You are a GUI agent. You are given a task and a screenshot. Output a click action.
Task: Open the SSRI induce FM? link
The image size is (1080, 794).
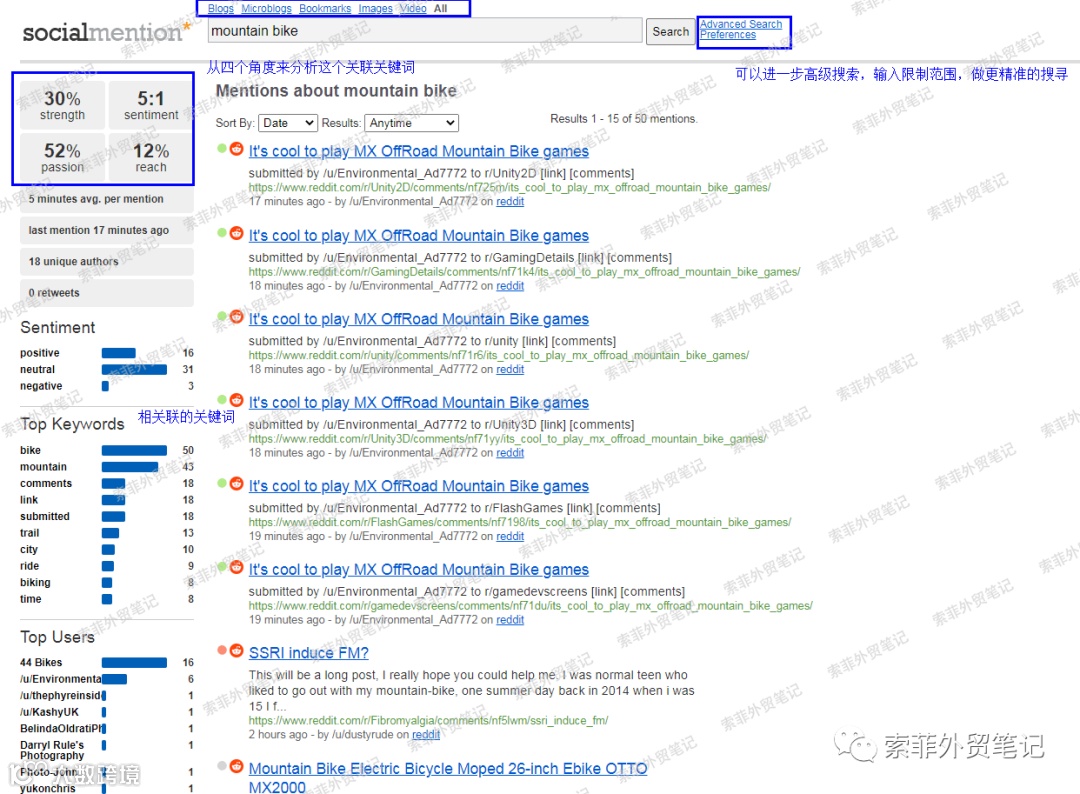[309, 653]
